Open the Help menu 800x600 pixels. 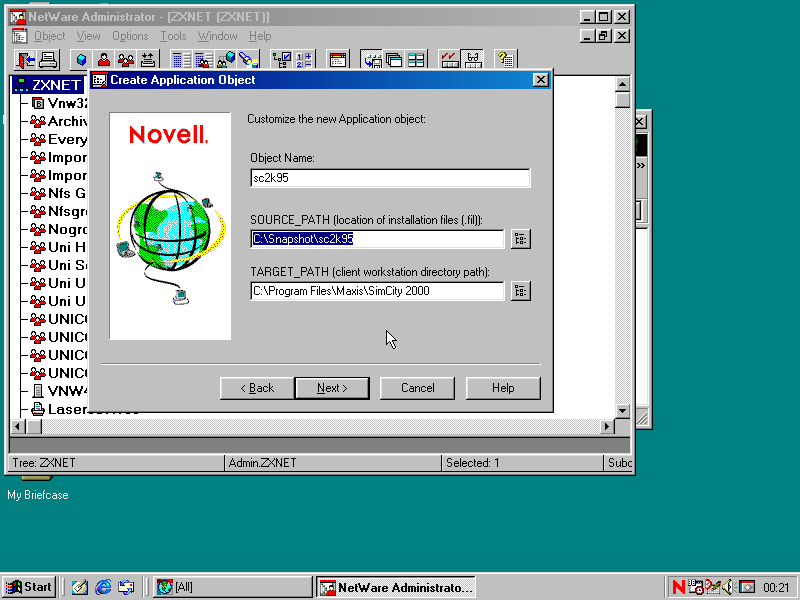click(260, 36)
